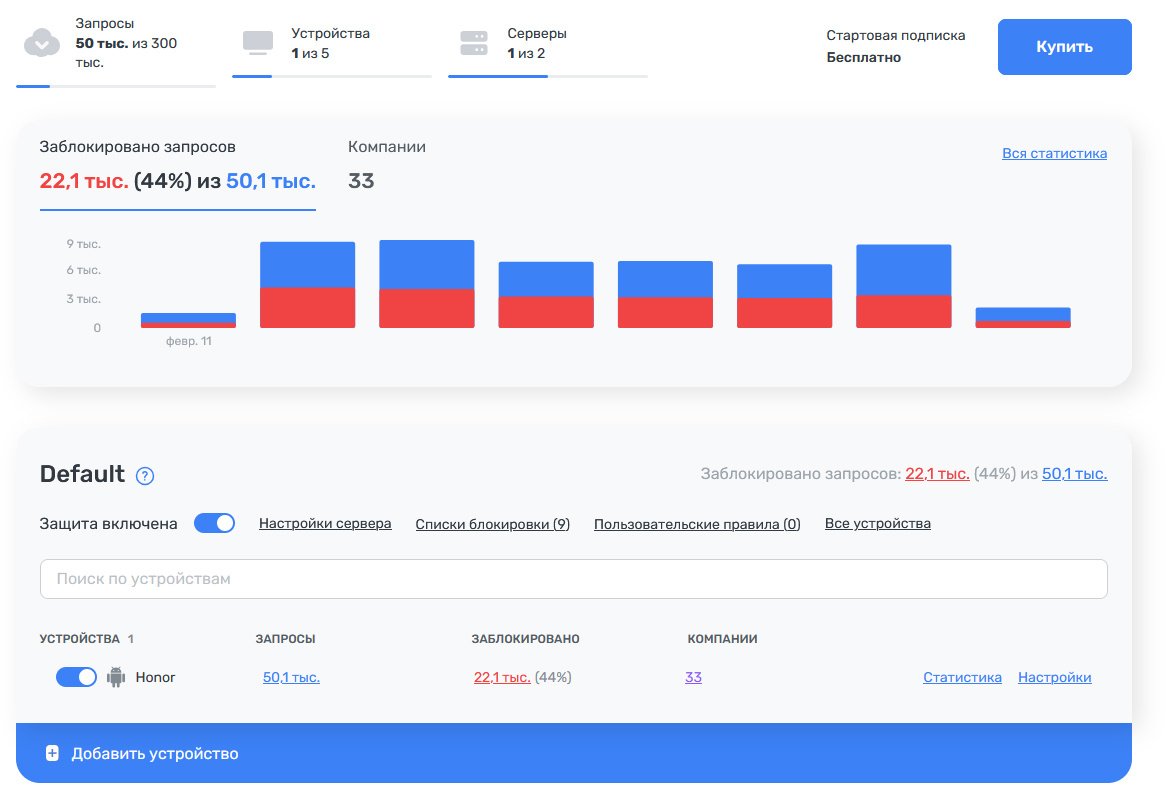
Task: Click the plus icon on Добавить устройство bar
Action: pos(52,753)
